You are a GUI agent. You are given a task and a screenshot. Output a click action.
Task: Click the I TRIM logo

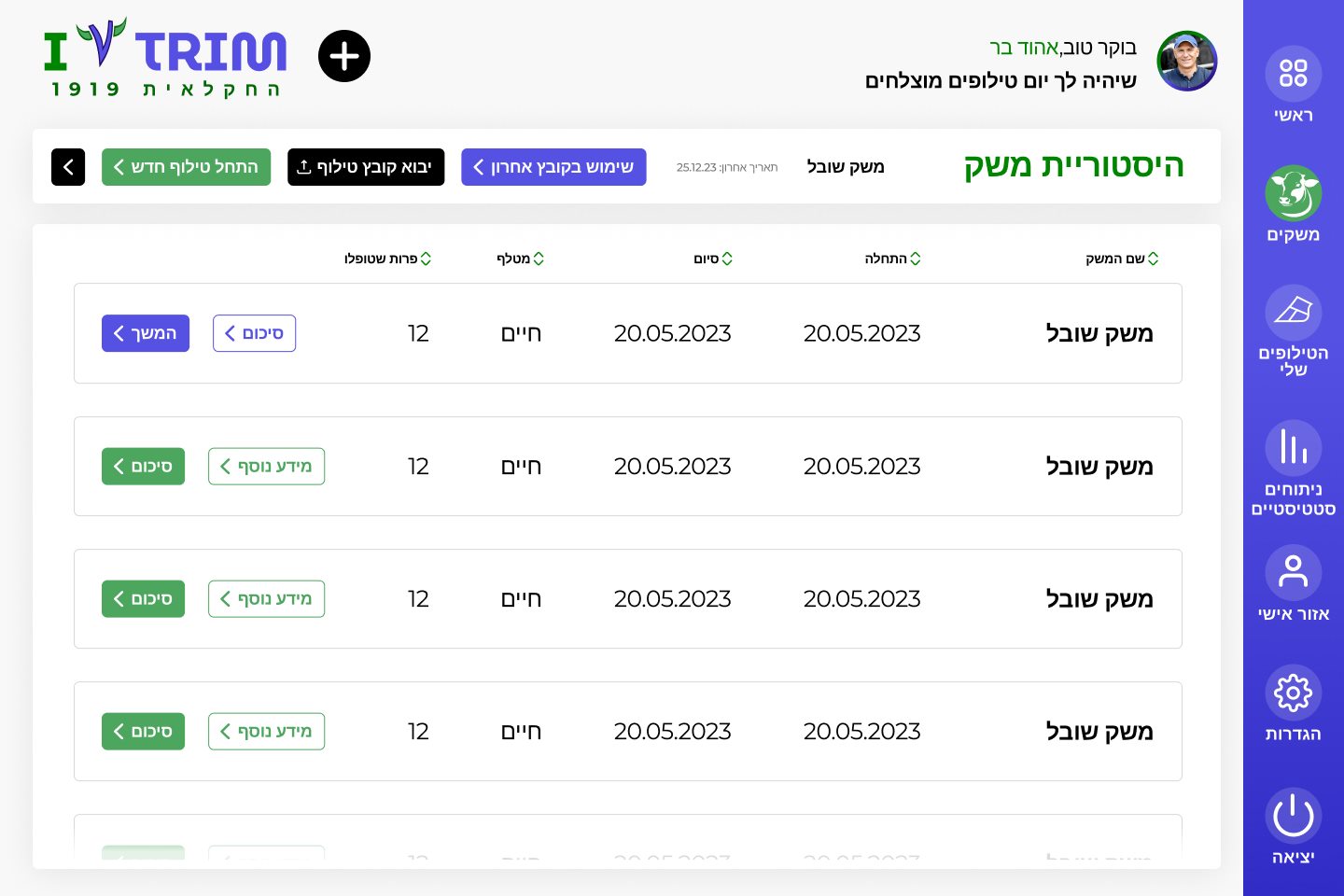165,58
